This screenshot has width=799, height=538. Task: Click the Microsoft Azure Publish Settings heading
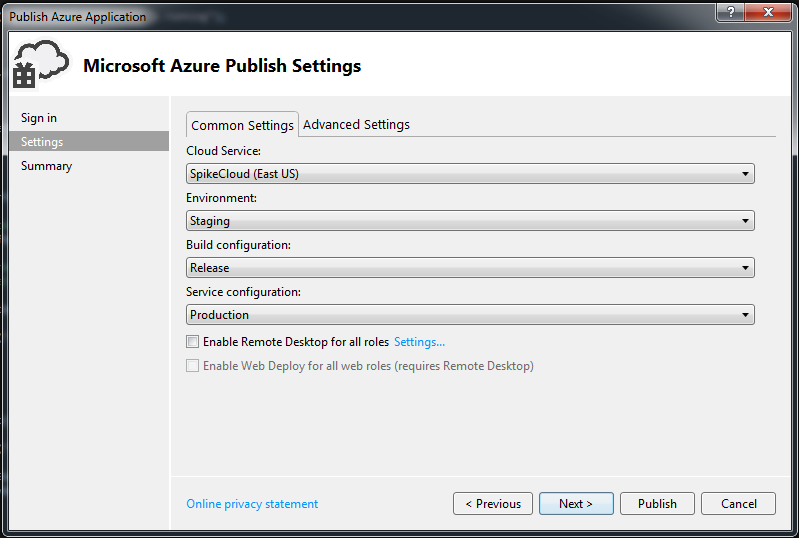pos(222,66)
